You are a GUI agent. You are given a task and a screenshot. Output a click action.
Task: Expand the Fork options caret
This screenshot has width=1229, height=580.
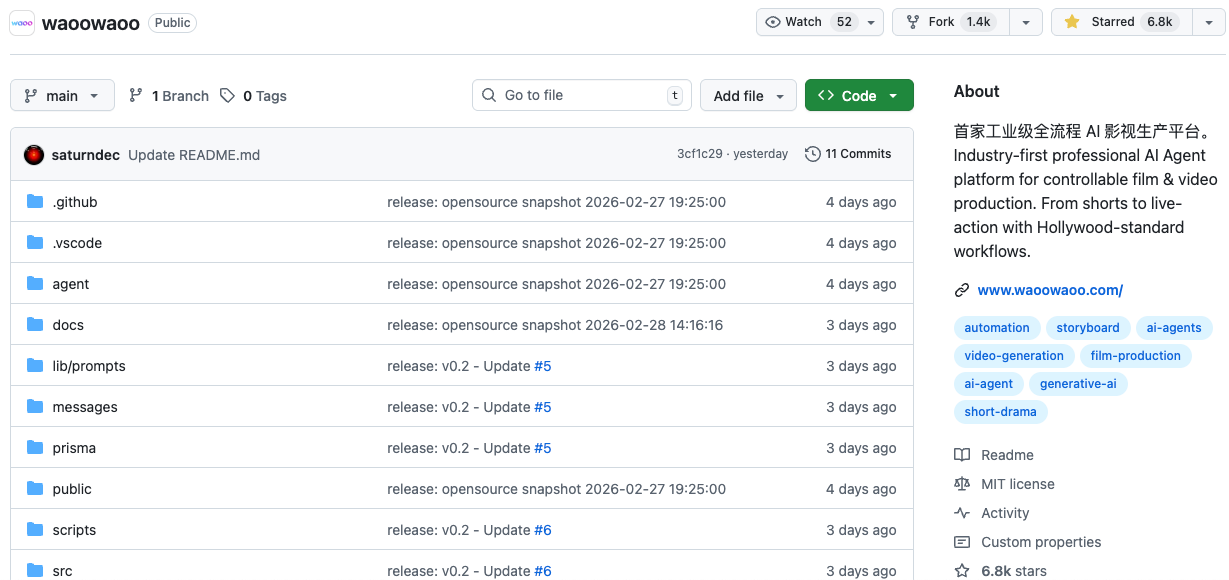pyautogui.click(x=1026, y=22)
